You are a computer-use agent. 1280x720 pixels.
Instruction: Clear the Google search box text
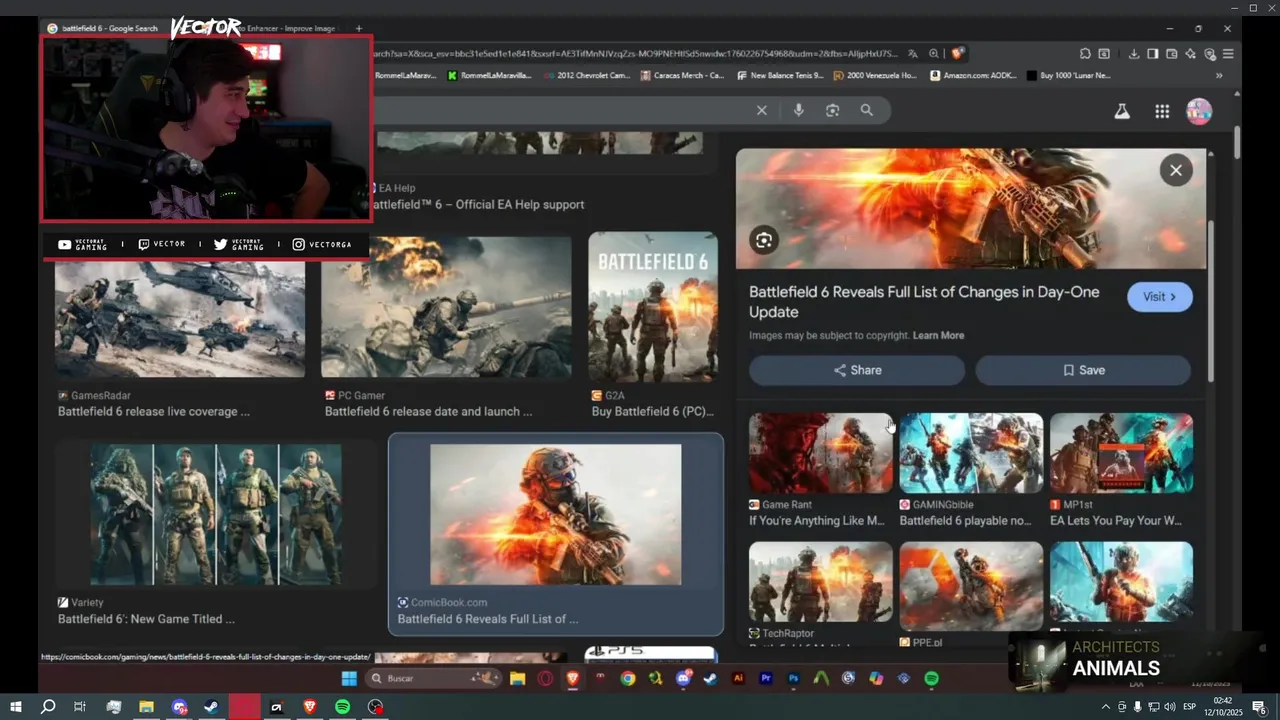click(x=761, y=110)
